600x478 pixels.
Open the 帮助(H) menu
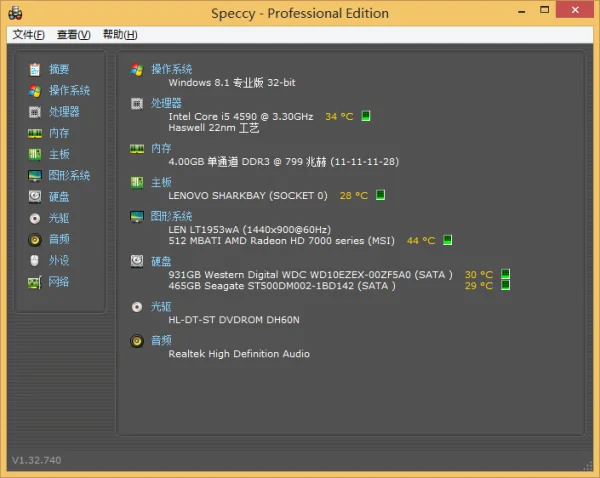click(120, 35)
